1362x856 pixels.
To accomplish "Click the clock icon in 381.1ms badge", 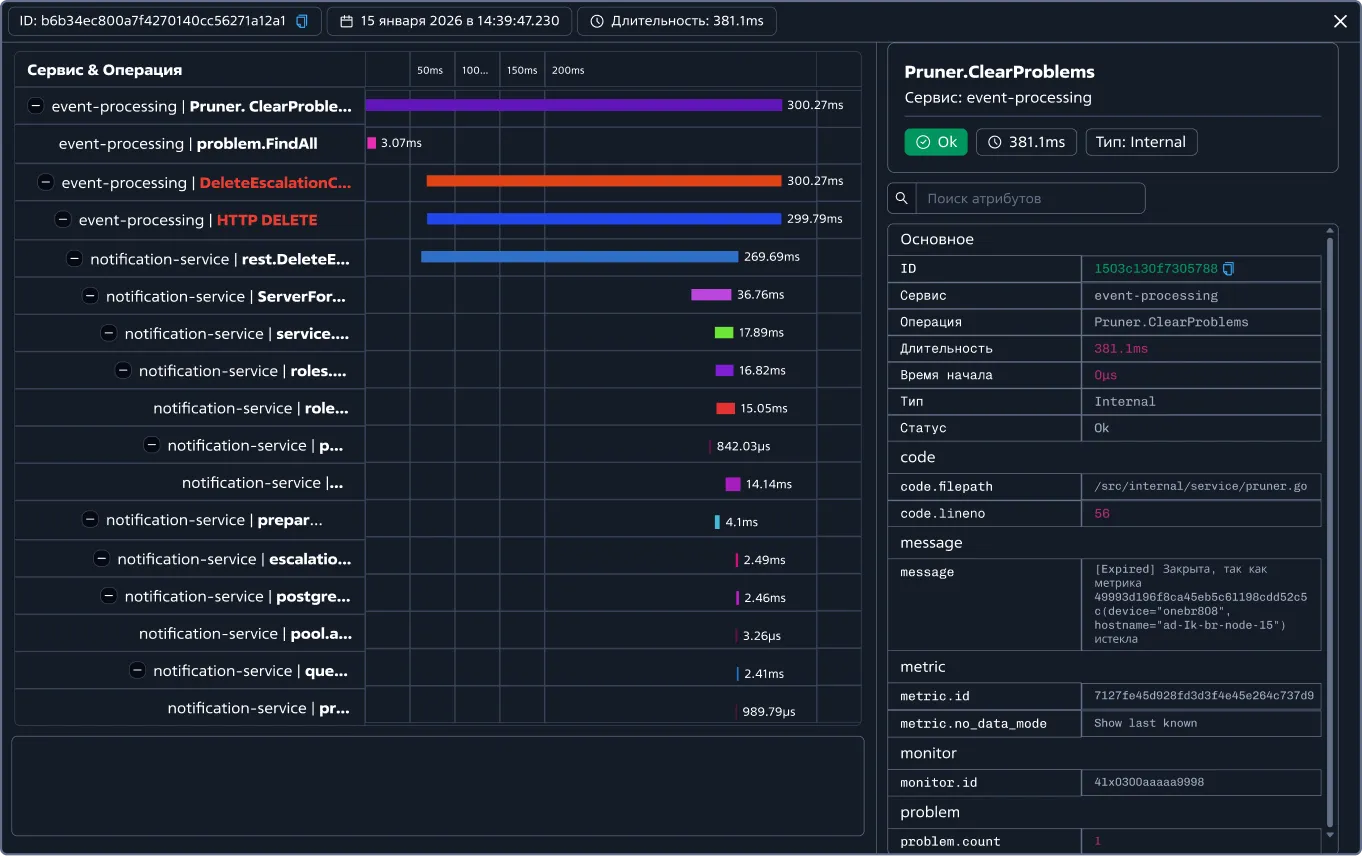I will pyautogui.click(x=994, y=142).
